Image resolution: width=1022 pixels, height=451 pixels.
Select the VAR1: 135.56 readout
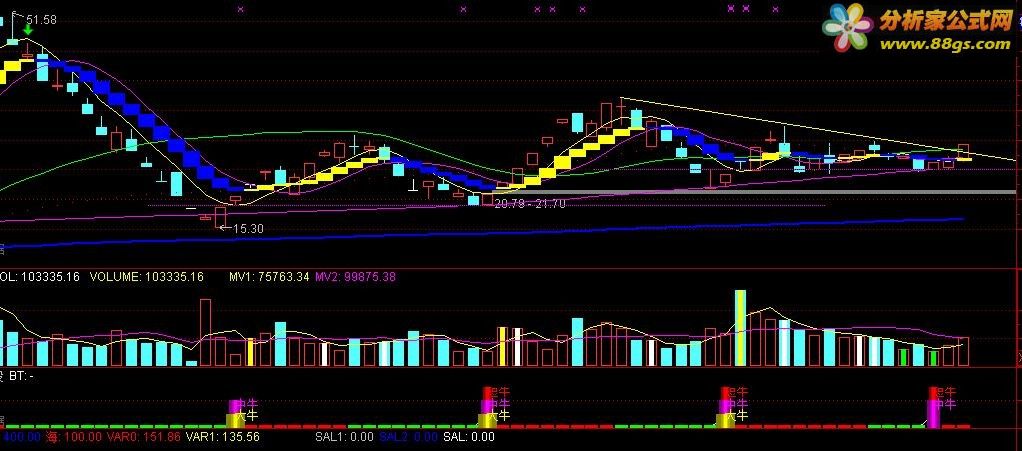[x=222, y=437]
